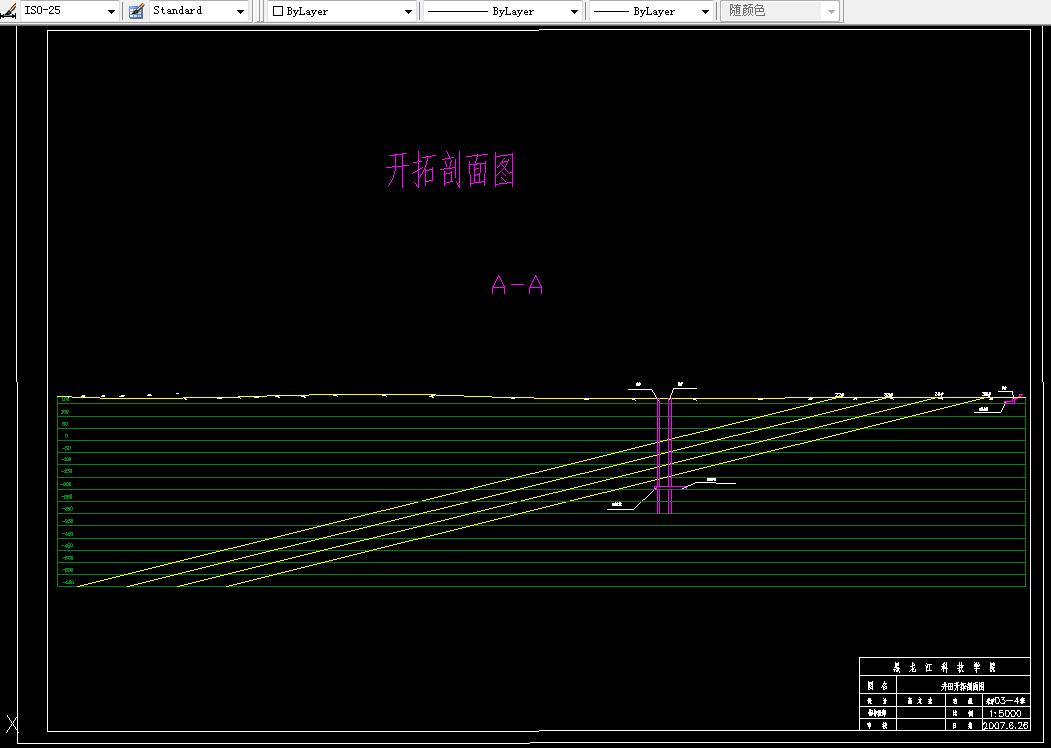The width and height of the screenshot is (1051, 748).
Task: Click the 井田开拓剖面图 drawing name cell
Action: click(x=963, y=686)
